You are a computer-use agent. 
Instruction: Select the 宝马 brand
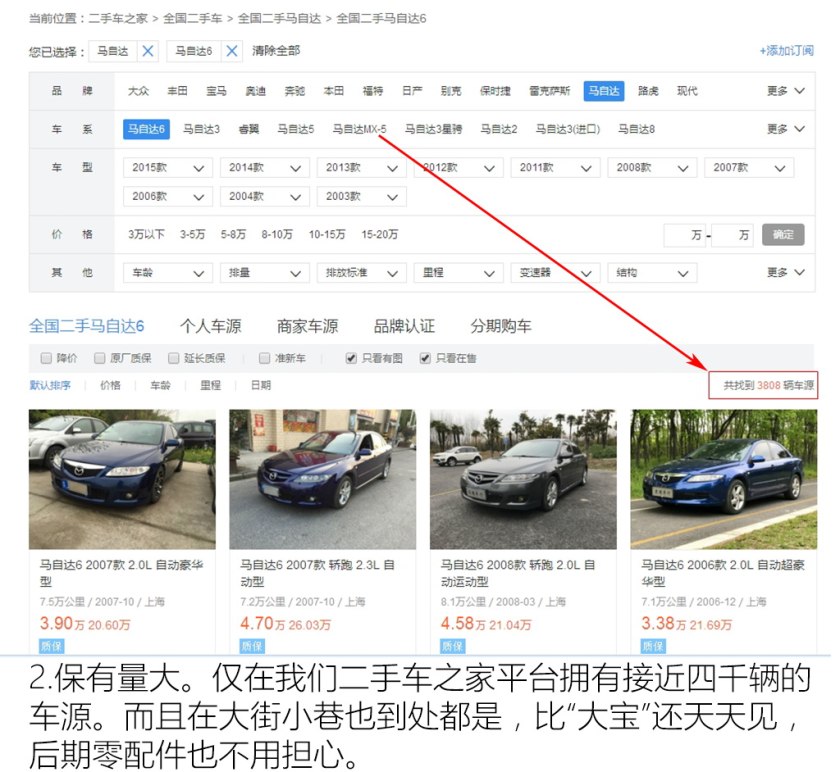click(x=216, y=91)
